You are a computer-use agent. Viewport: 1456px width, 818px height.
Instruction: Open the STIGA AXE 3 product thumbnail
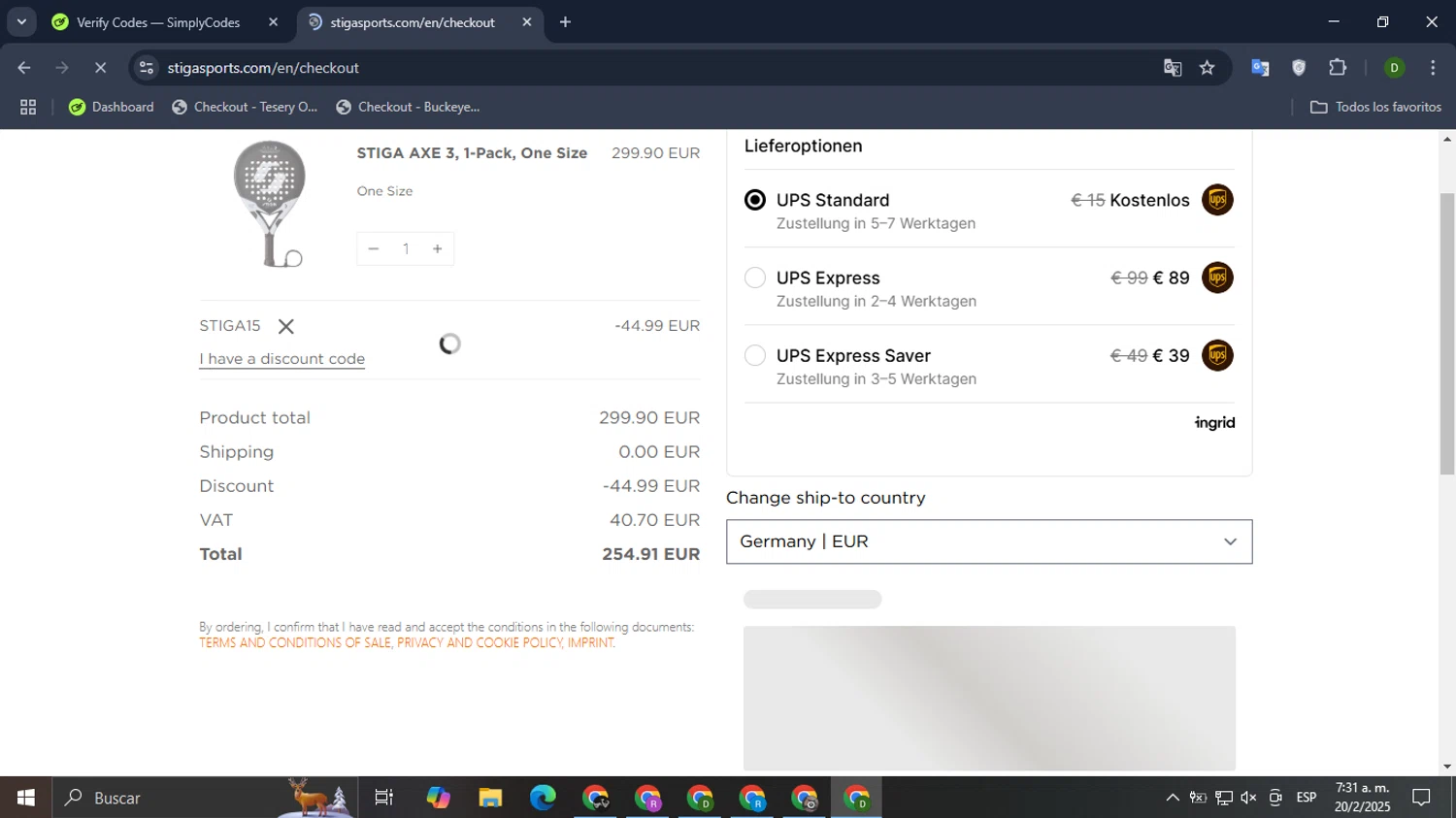[x=270, y=204]
